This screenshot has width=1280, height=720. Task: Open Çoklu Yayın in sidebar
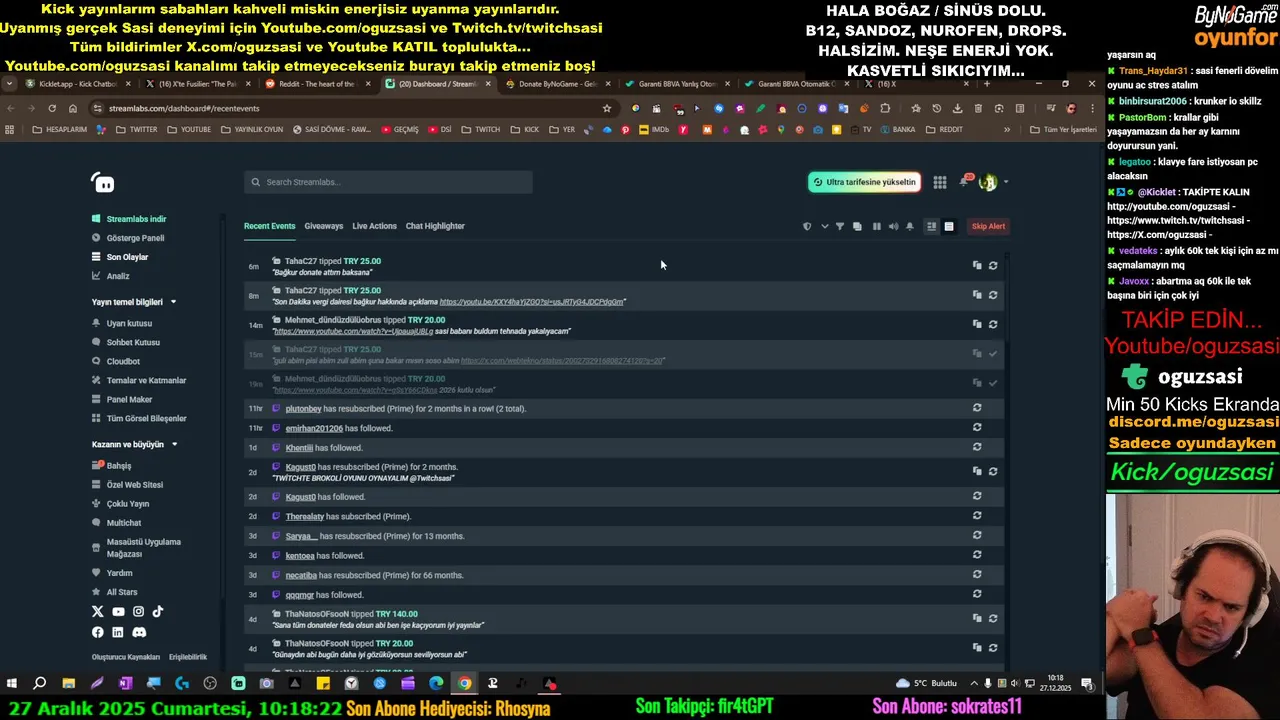[120, 504]
